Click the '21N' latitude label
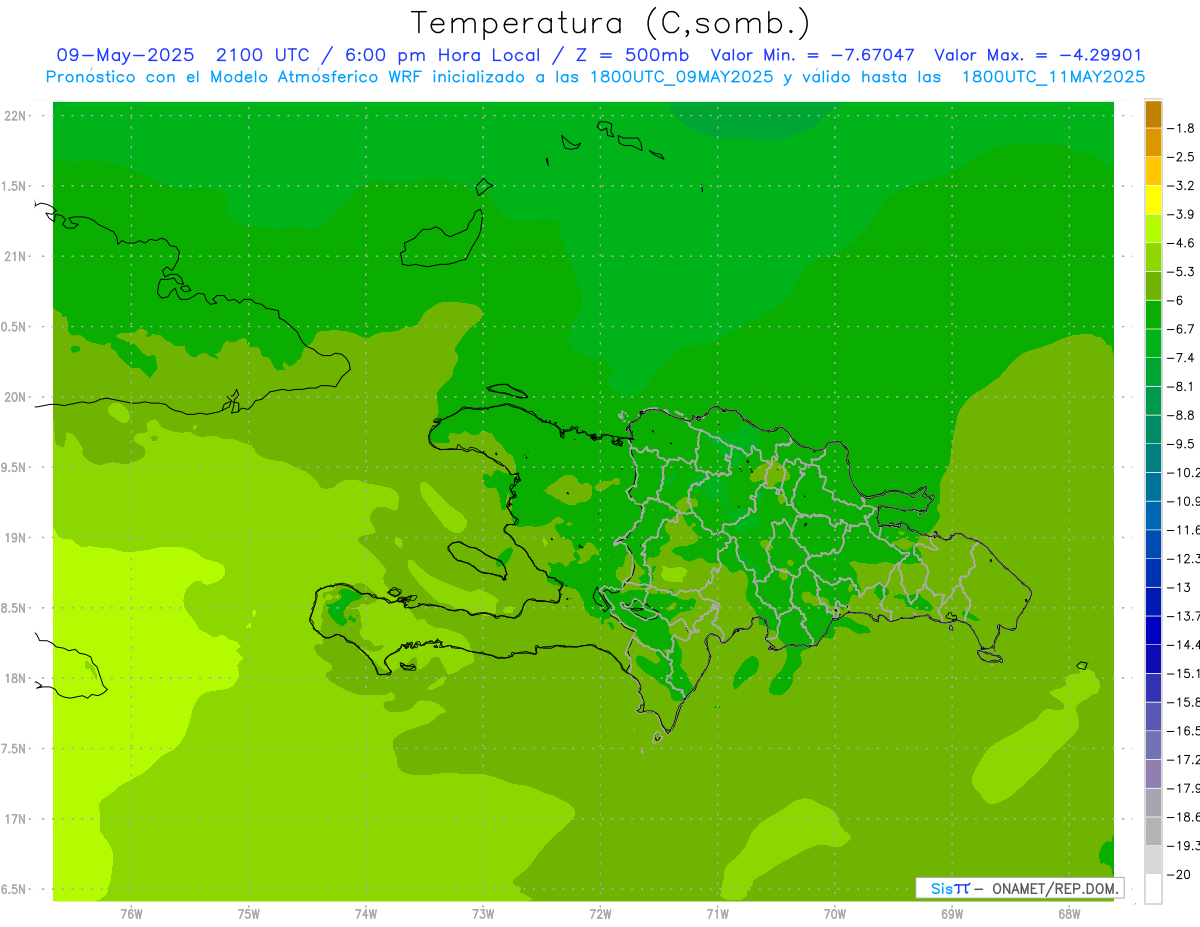This screenshot has width=1200, height=927. click(15, 256)
